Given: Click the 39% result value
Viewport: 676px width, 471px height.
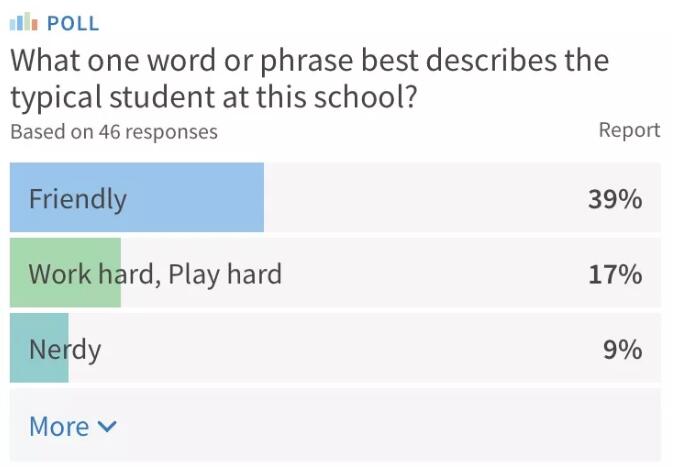Looking at the screenshot, I should coord(614,199).
